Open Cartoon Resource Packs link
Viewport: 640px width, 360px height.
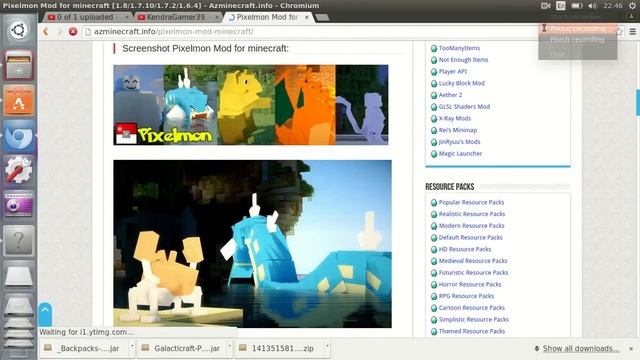pos(471,308)
